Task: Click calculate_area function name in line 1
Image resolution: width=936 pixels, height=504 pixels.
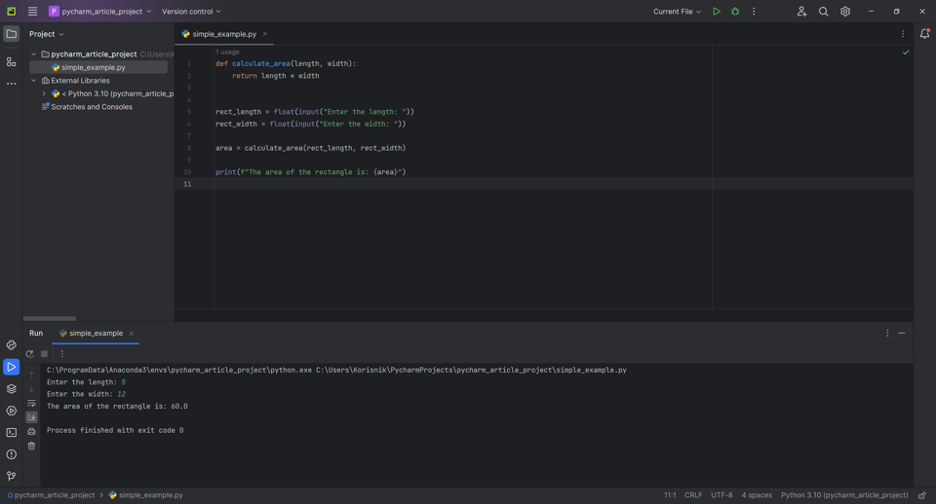Action: [261, 63]
